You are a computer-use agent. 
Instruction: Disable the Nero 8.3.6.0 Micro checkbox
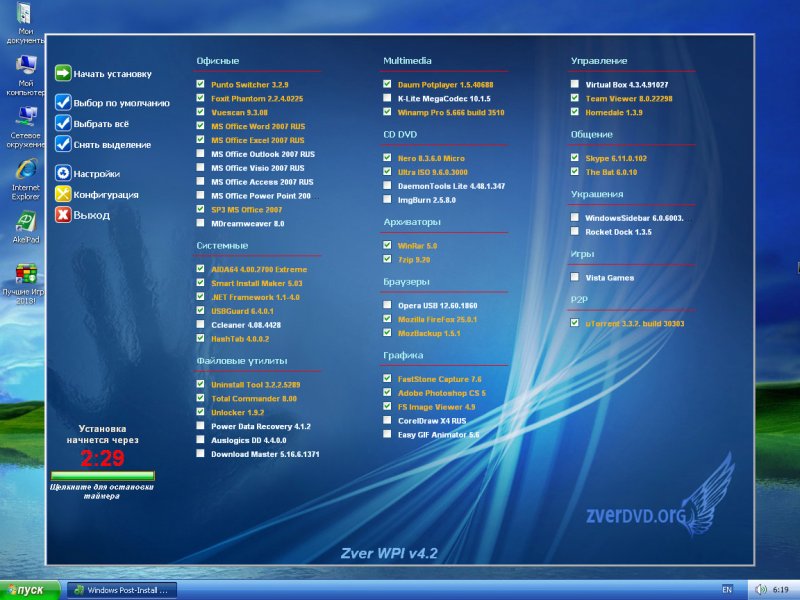(387, 158)
